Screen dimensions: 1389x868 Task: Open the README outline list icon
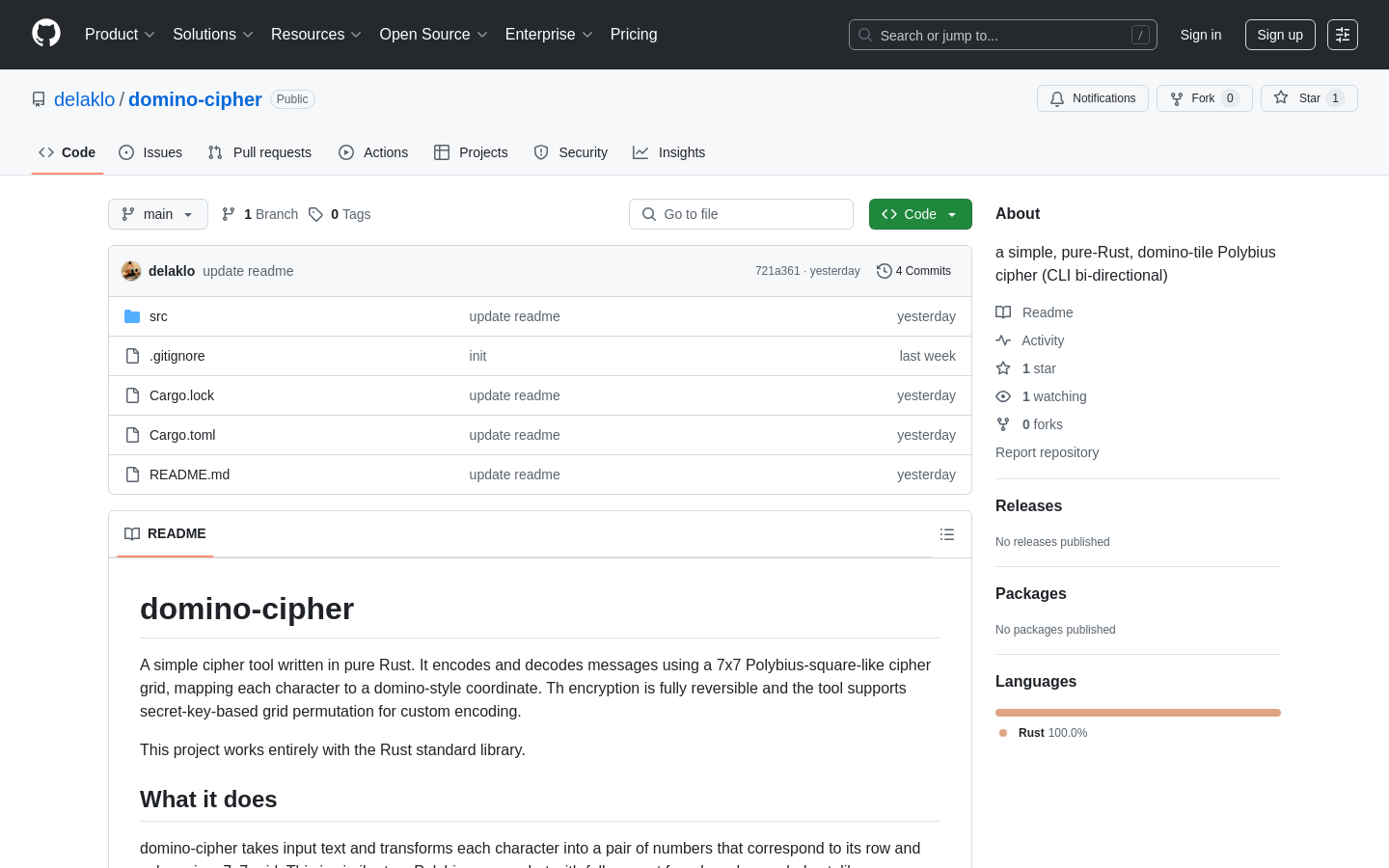947,534
